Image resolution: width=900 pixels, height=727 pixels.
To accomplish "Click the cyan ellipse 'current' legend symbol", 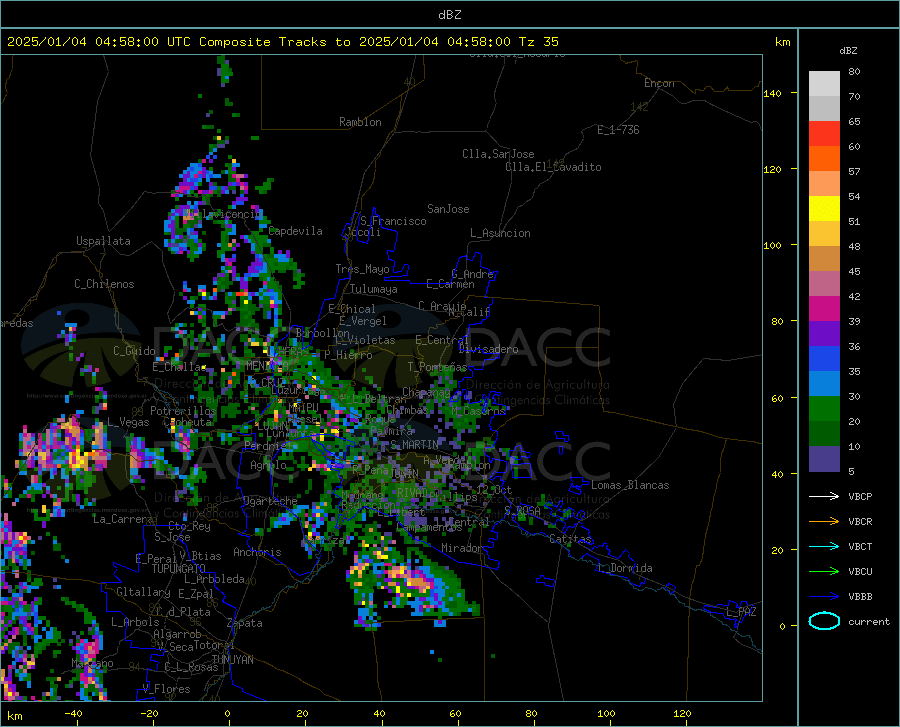I will tap(824, 621).
